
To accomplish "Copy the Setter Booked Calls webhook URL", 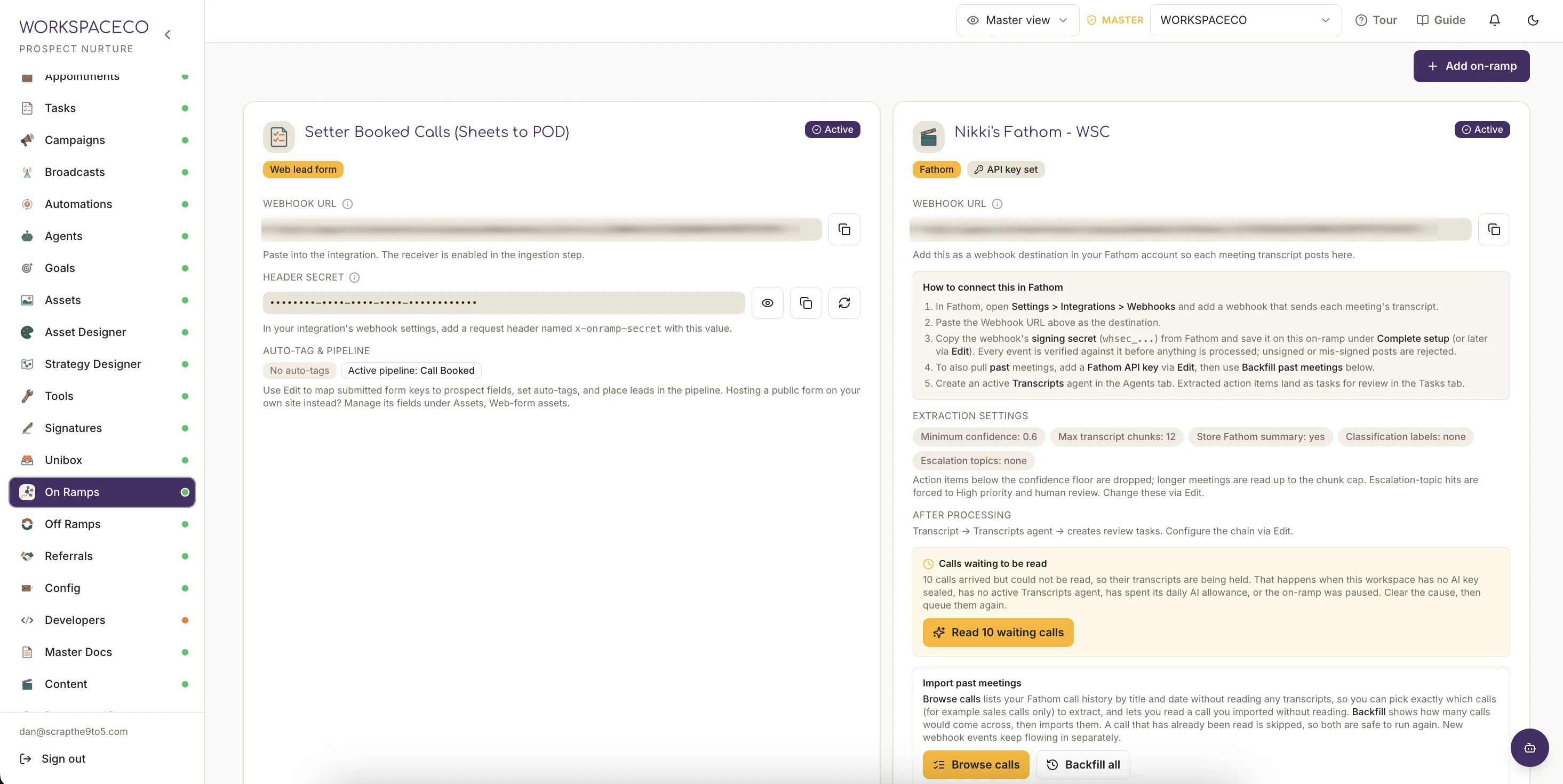I will (844, 229).
